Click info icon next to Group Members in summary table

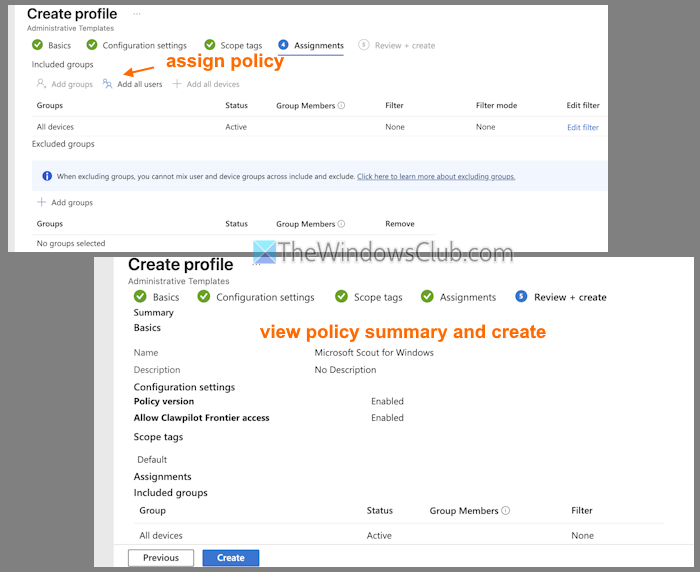[505, 510]
